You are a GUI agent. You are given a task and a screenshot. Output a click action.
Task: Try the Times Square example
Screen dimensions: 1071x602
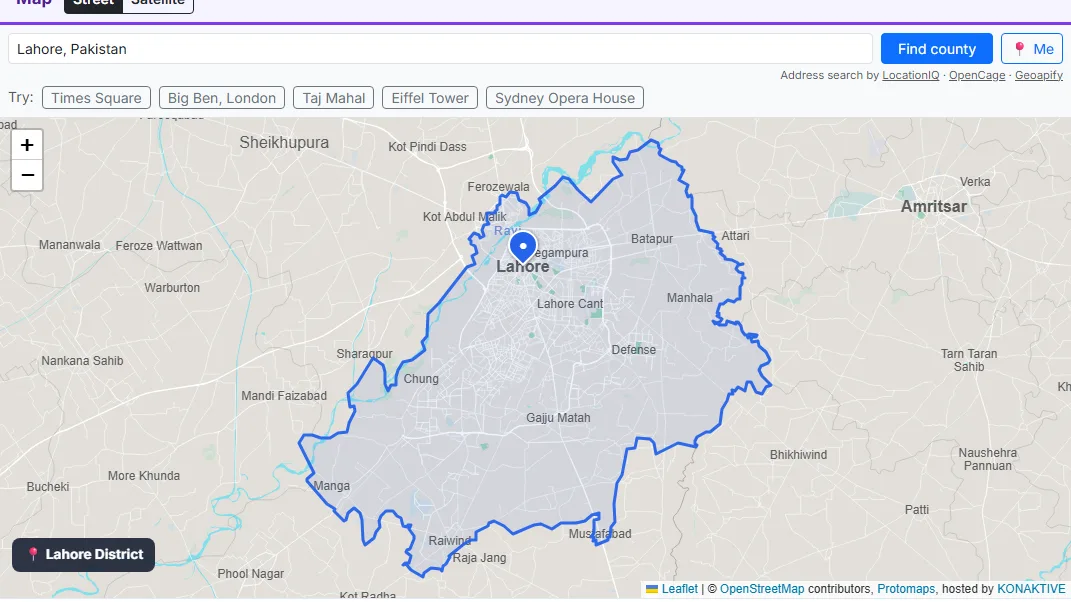tap(96, 98)
